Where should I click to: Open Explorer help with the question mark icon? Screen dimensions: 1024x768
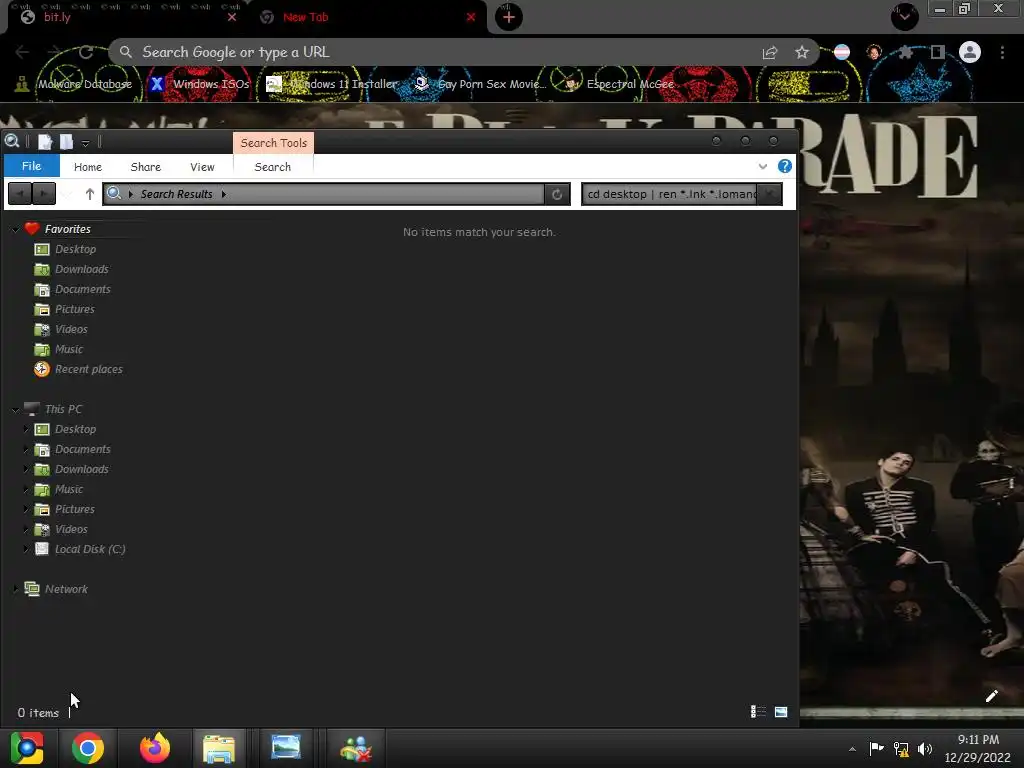click(x=784, y=166)
